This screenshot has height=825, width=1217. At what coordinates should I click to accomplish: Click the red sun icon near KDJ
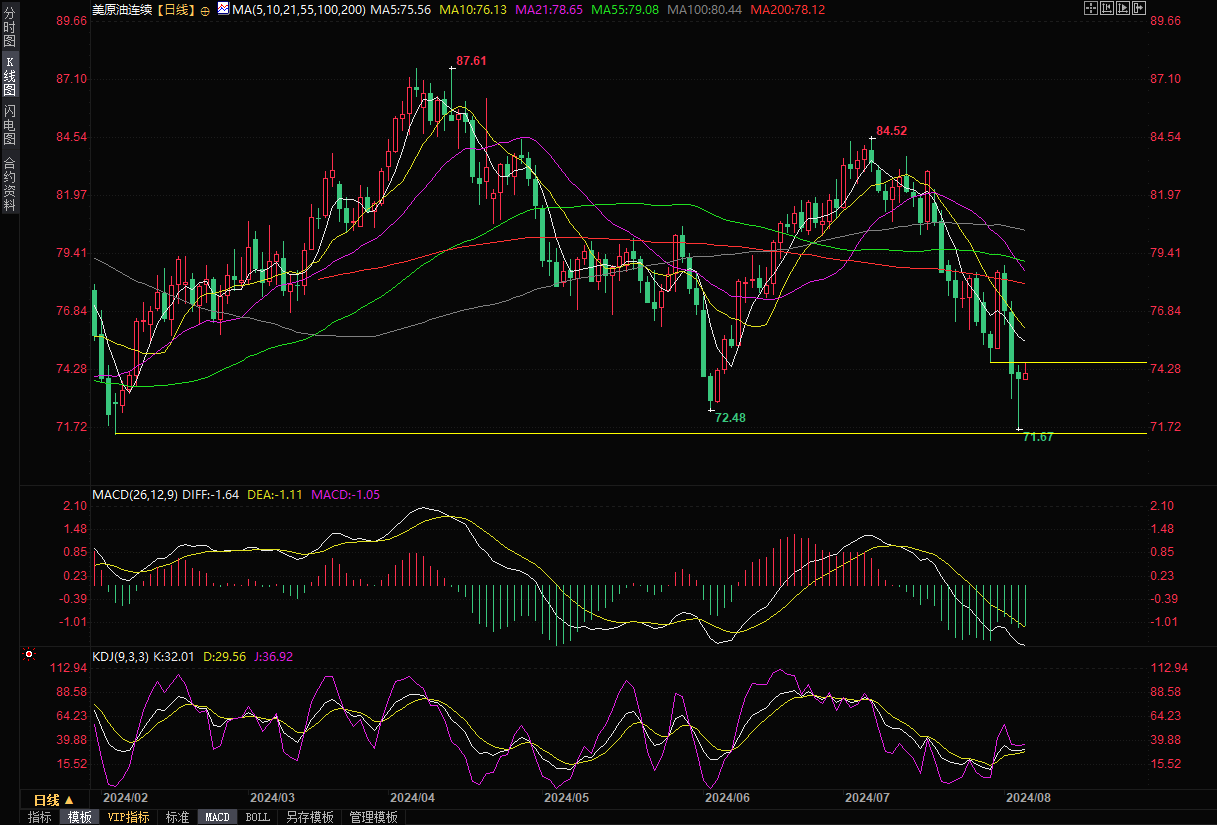pyautogui.click(x=28, y=655)
